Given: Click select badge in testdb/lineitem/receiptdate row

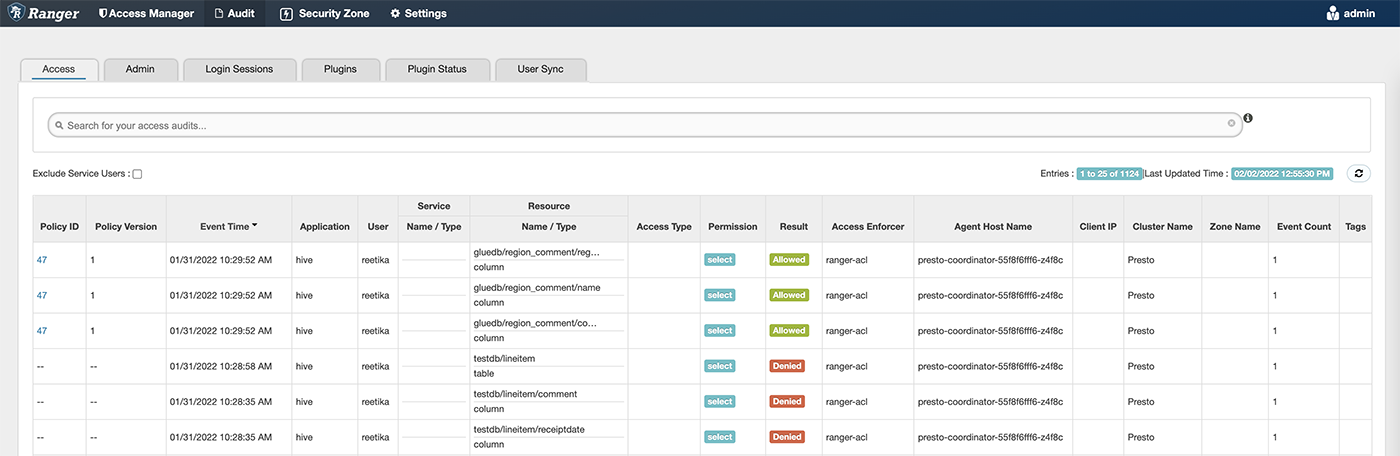Looking at the screenshot, I should tap(720, 437).
